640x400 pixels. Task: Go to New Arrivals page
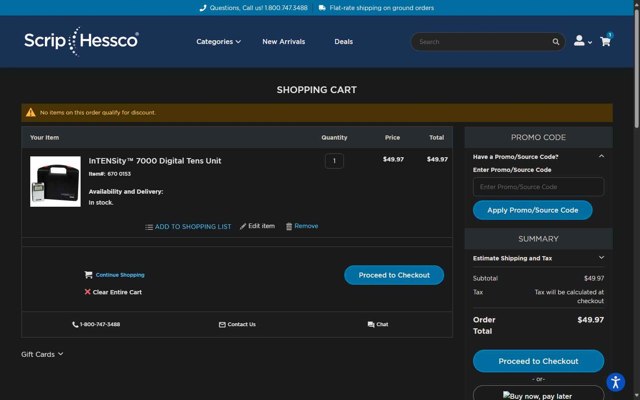(x=284, y=42)
